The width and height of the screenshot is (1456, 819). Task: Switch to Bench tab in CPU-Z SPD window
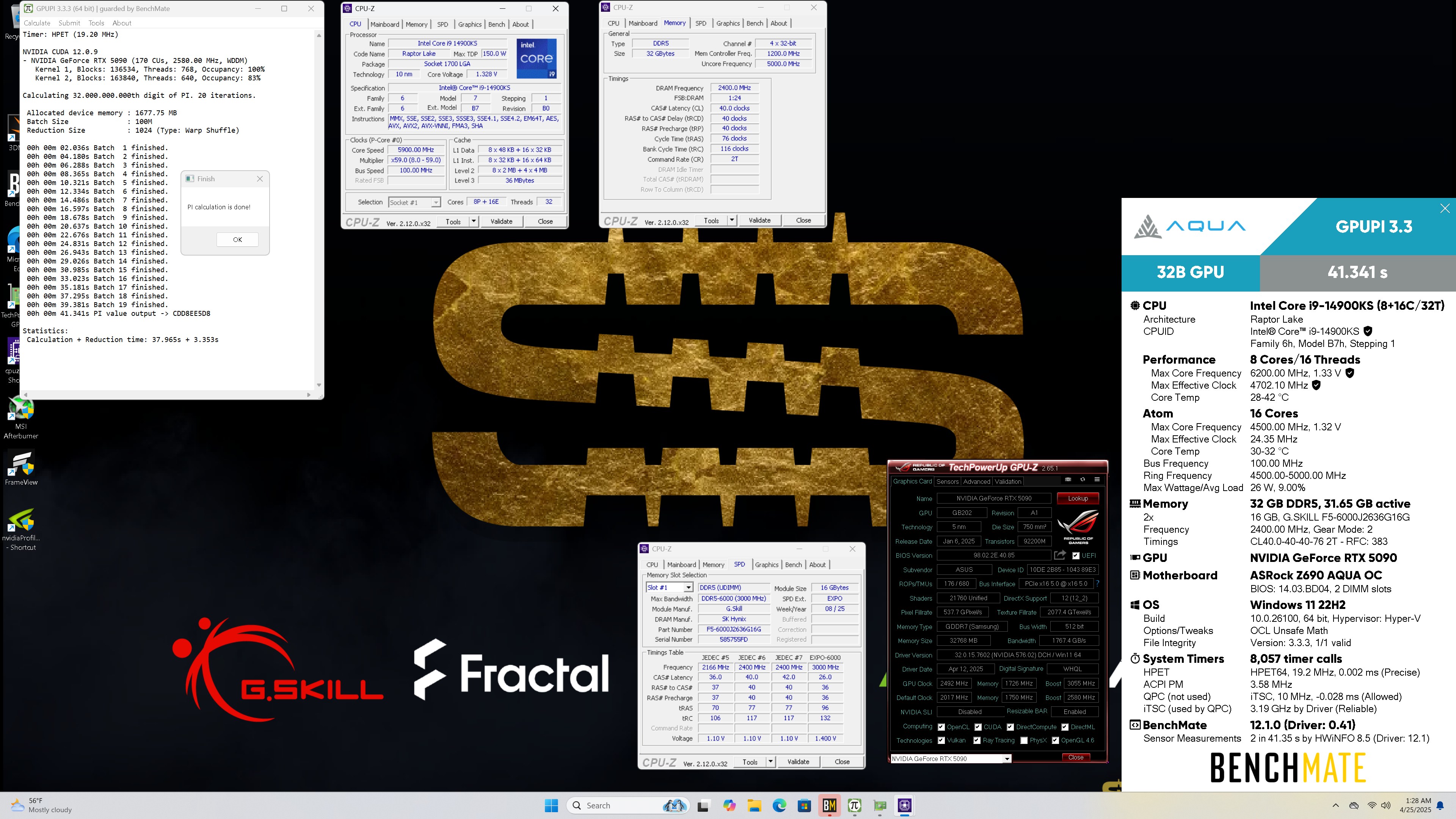[x=793, y=565]
